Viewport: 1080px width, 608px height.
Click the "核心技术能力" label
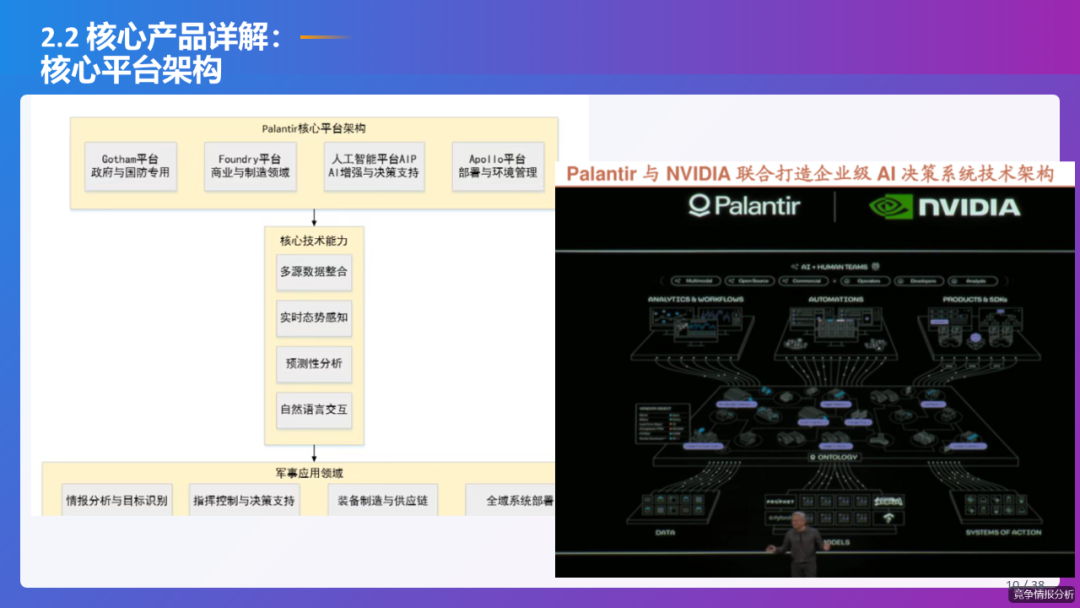coord(314,240)
